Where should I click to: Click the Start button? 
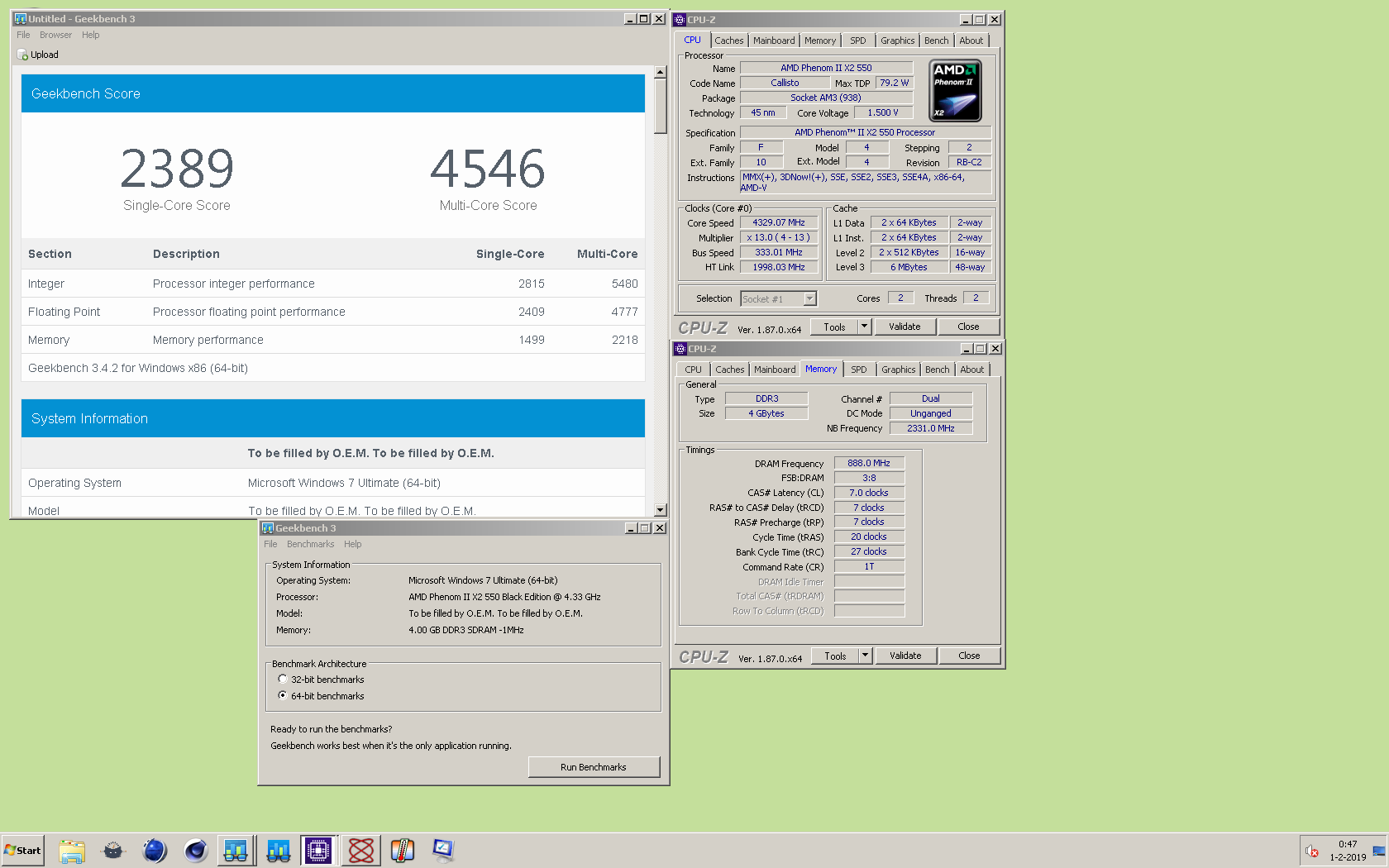(x=22, y=850)
